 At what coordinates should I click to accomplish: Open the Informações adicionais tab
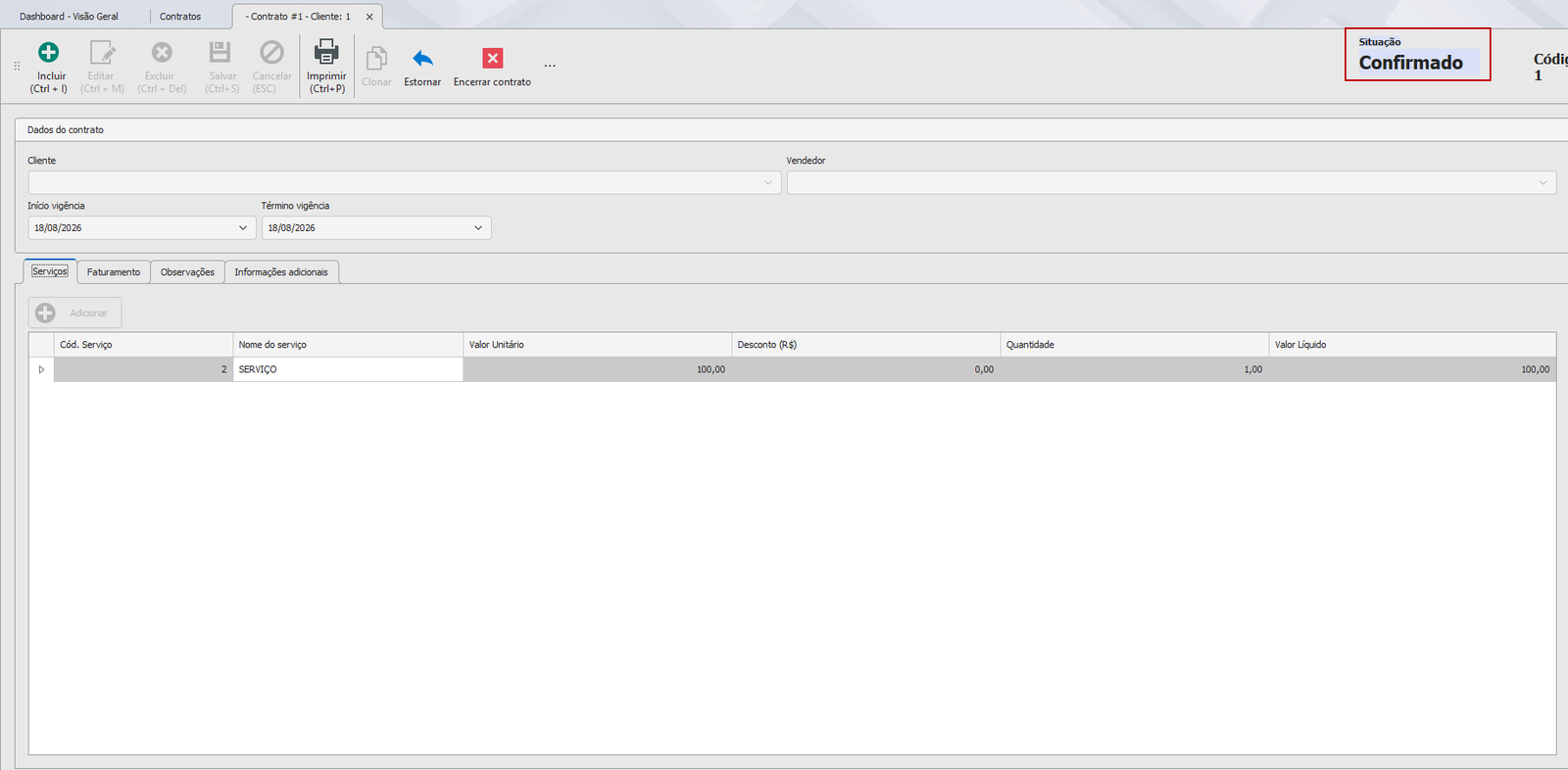pos(281,272)
